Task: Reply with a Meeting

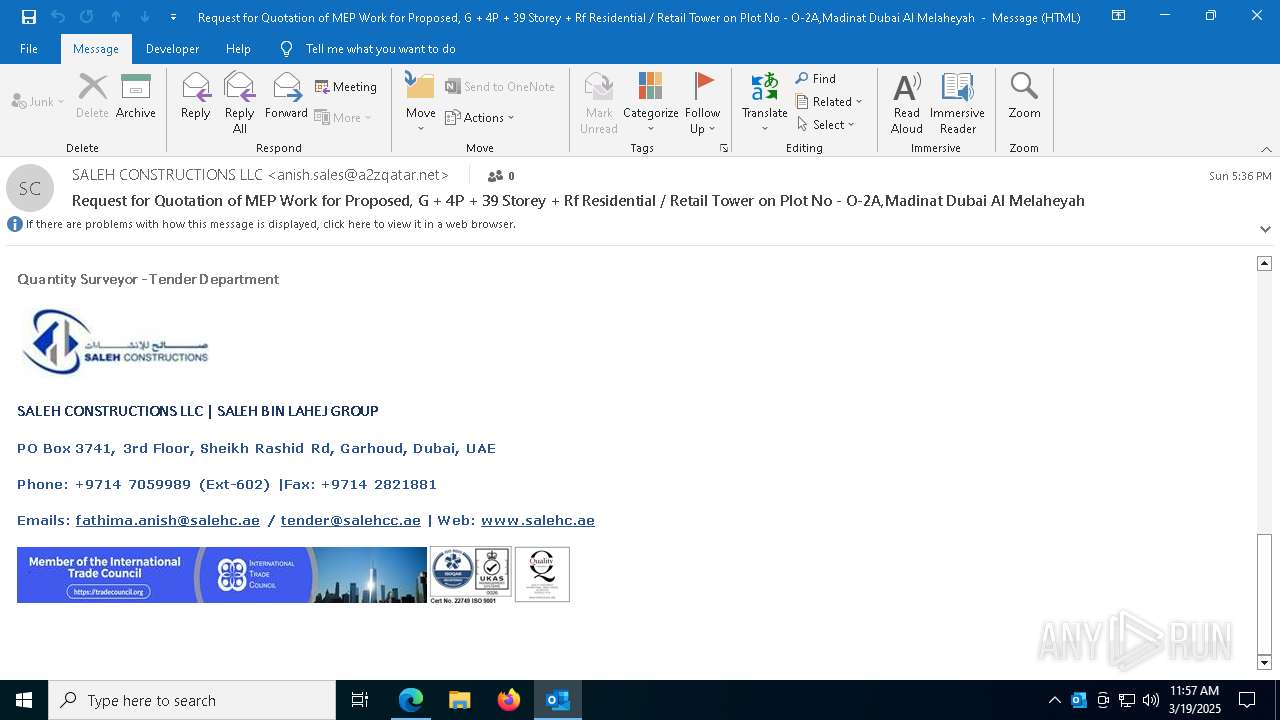Action: click(x=346, y=87)
